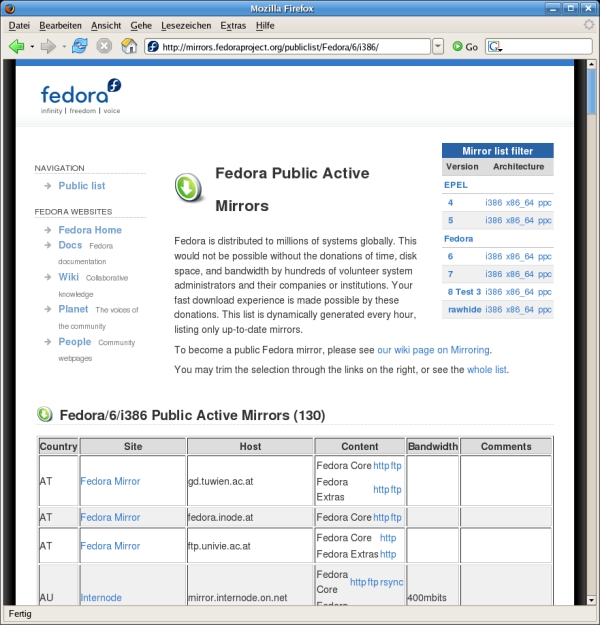This screenshot has height=625, width=600.
Task: Click into the URL address field
Action: pyautogui.click(x=290, y=46)
